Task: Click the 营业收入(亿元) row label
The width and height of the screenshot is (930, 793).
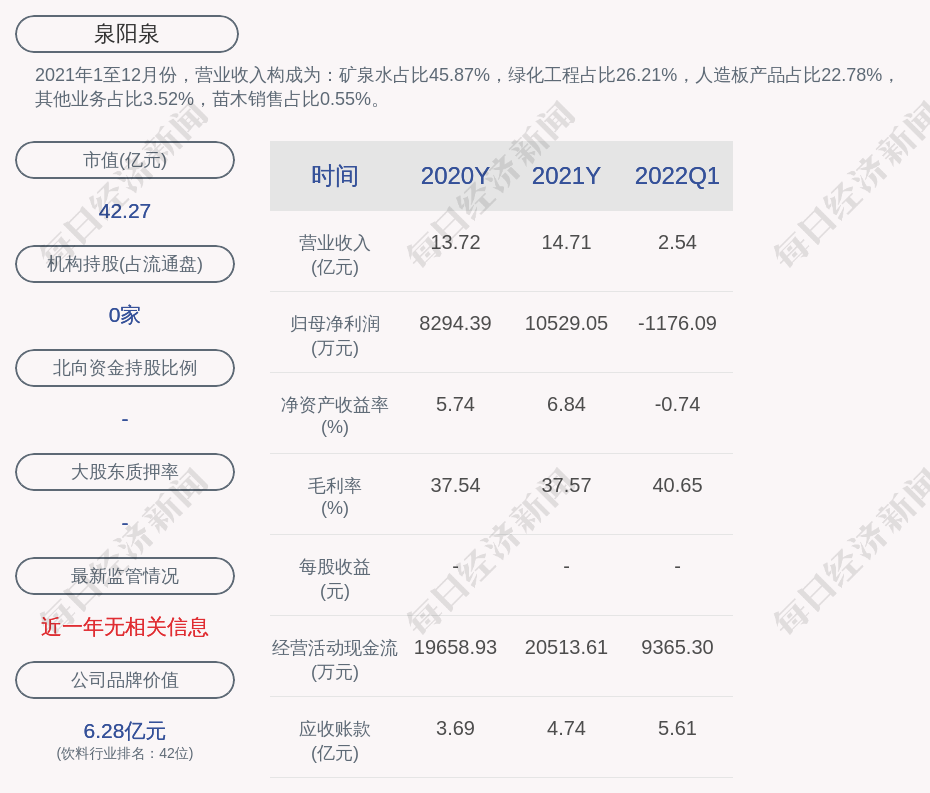Action: point(335,255)
